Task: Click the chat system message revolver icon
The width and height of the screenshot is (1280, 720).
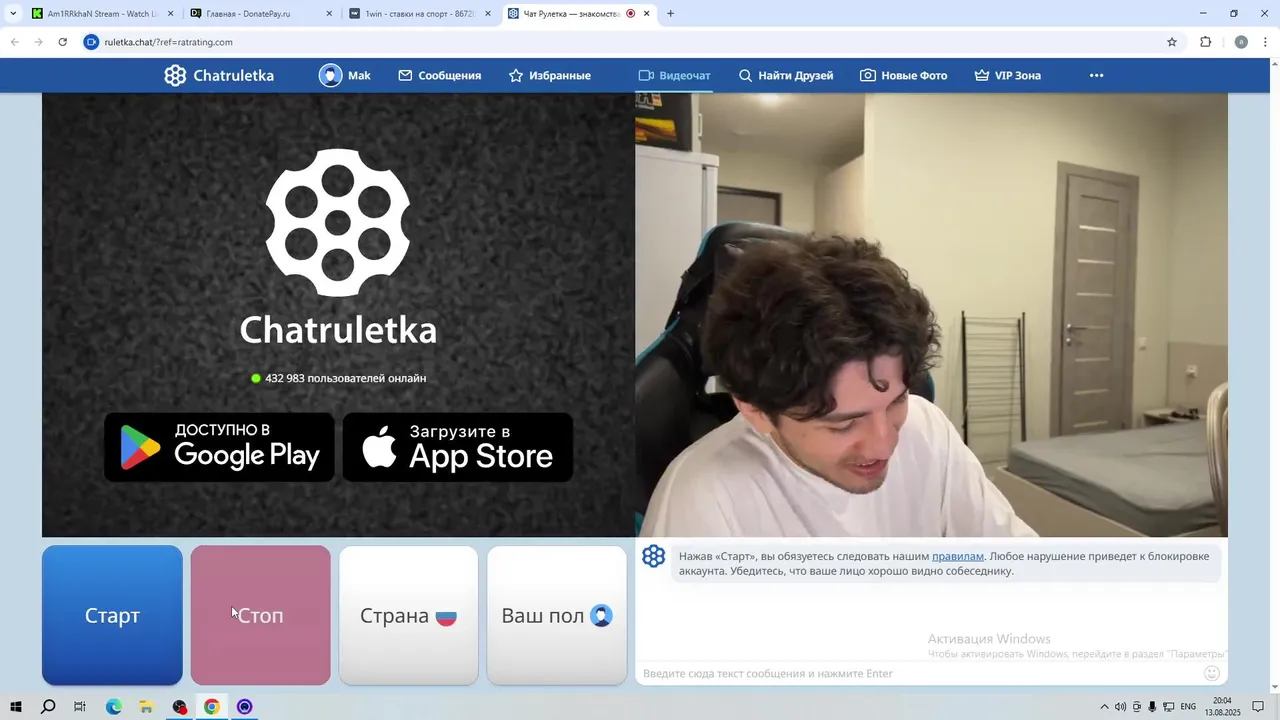Action: tap(654, 557)
